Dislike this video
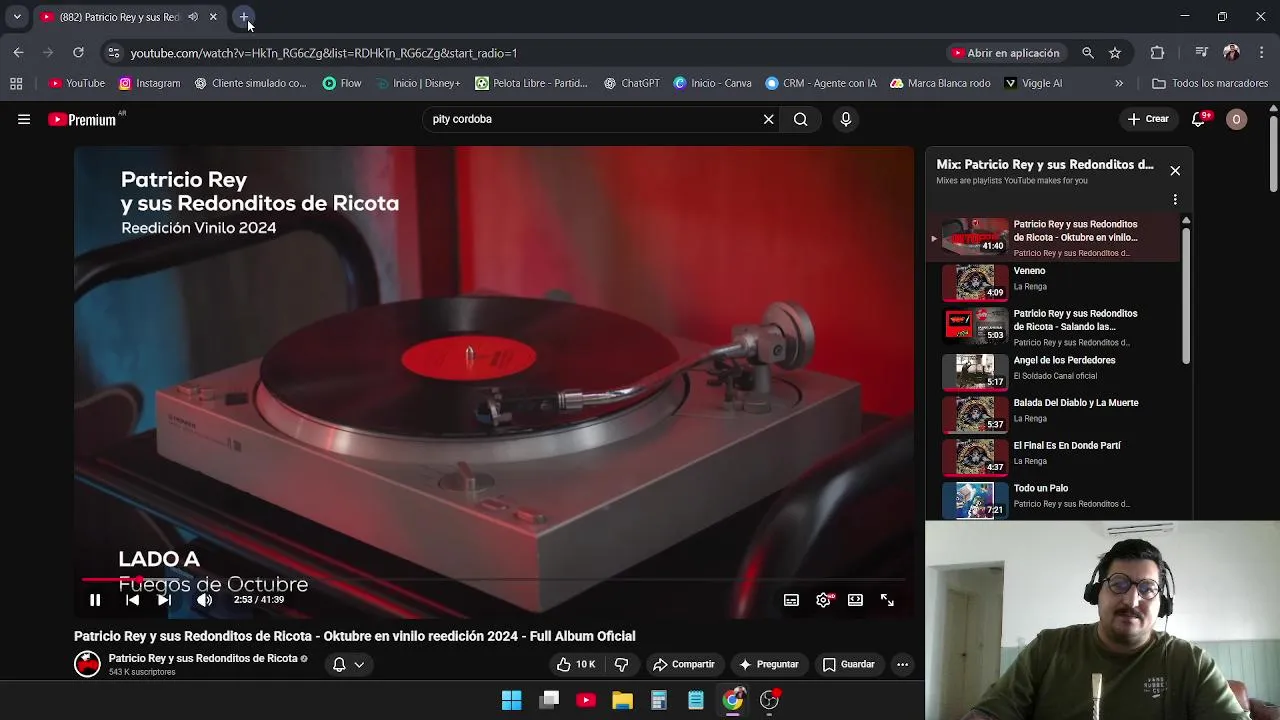 coord(621,664)
